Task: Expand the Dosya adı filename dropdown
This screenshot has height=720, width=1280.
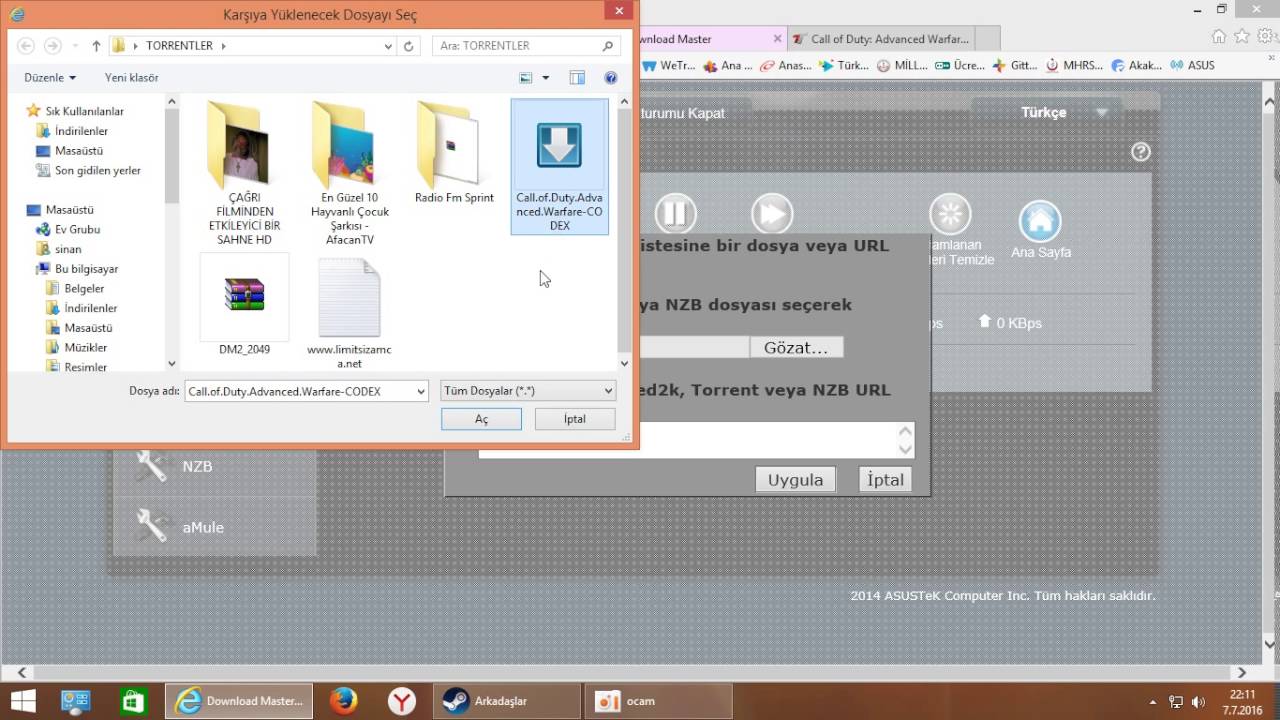Action: [x=421, y=391]
